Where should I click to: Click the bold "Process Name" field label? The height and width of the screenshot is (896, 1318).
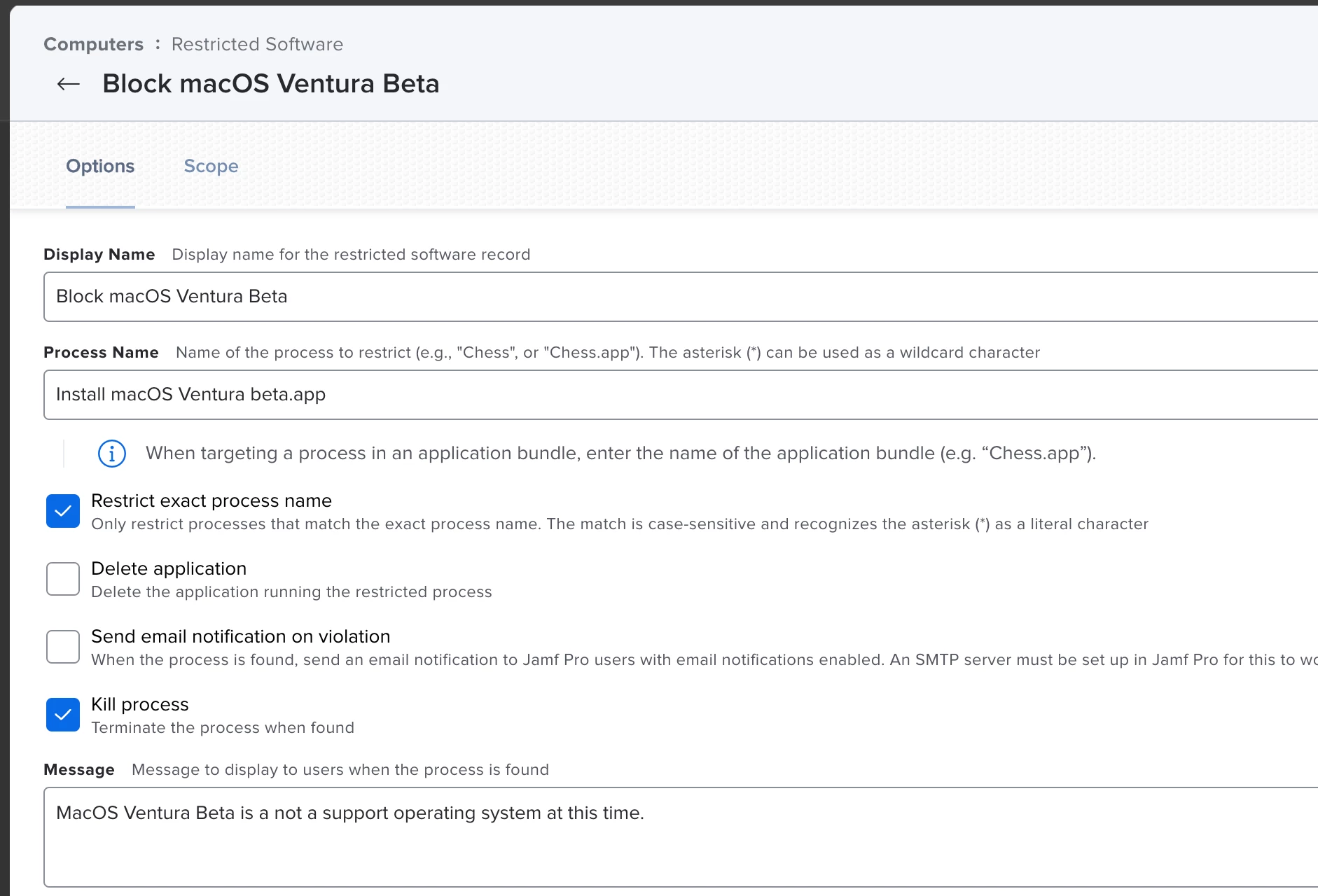tap(101, 352)
